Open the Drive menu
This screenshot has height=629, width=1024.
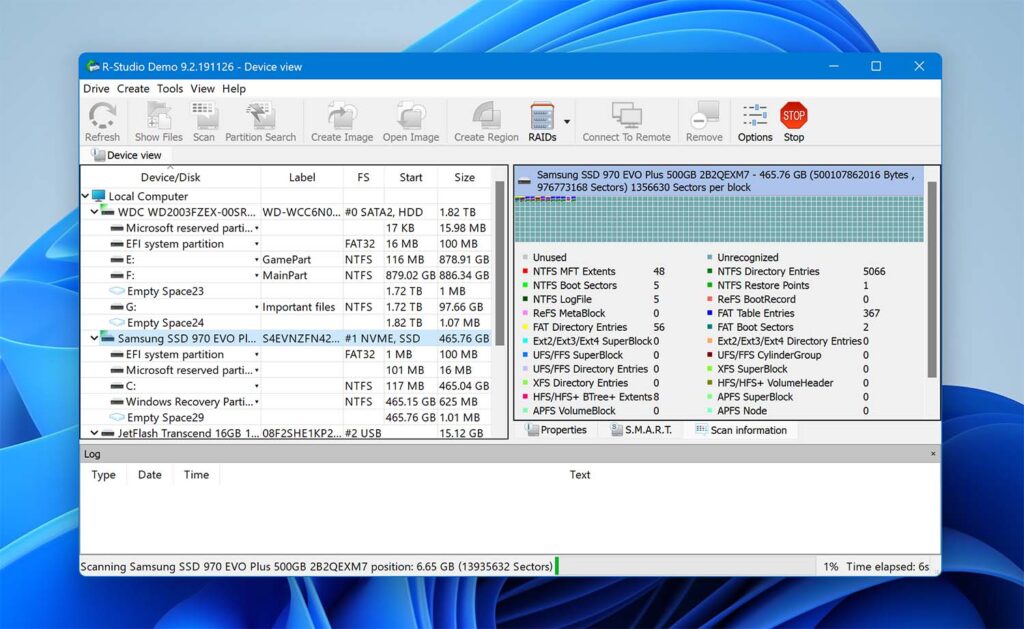(x=96, y=88)
